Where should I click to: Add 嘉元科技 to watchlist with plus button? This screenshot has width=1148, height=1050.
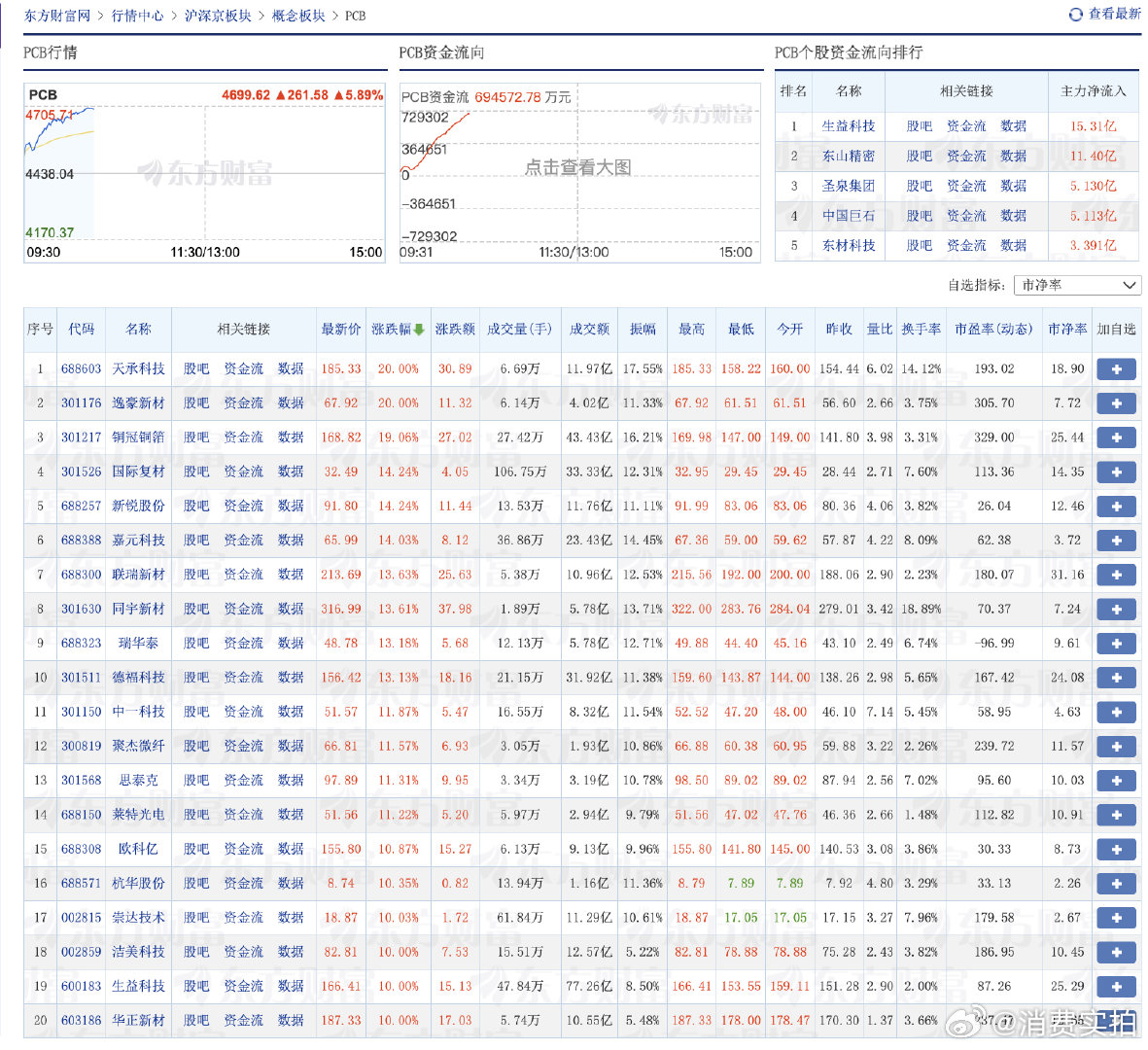coord(1116,541)
